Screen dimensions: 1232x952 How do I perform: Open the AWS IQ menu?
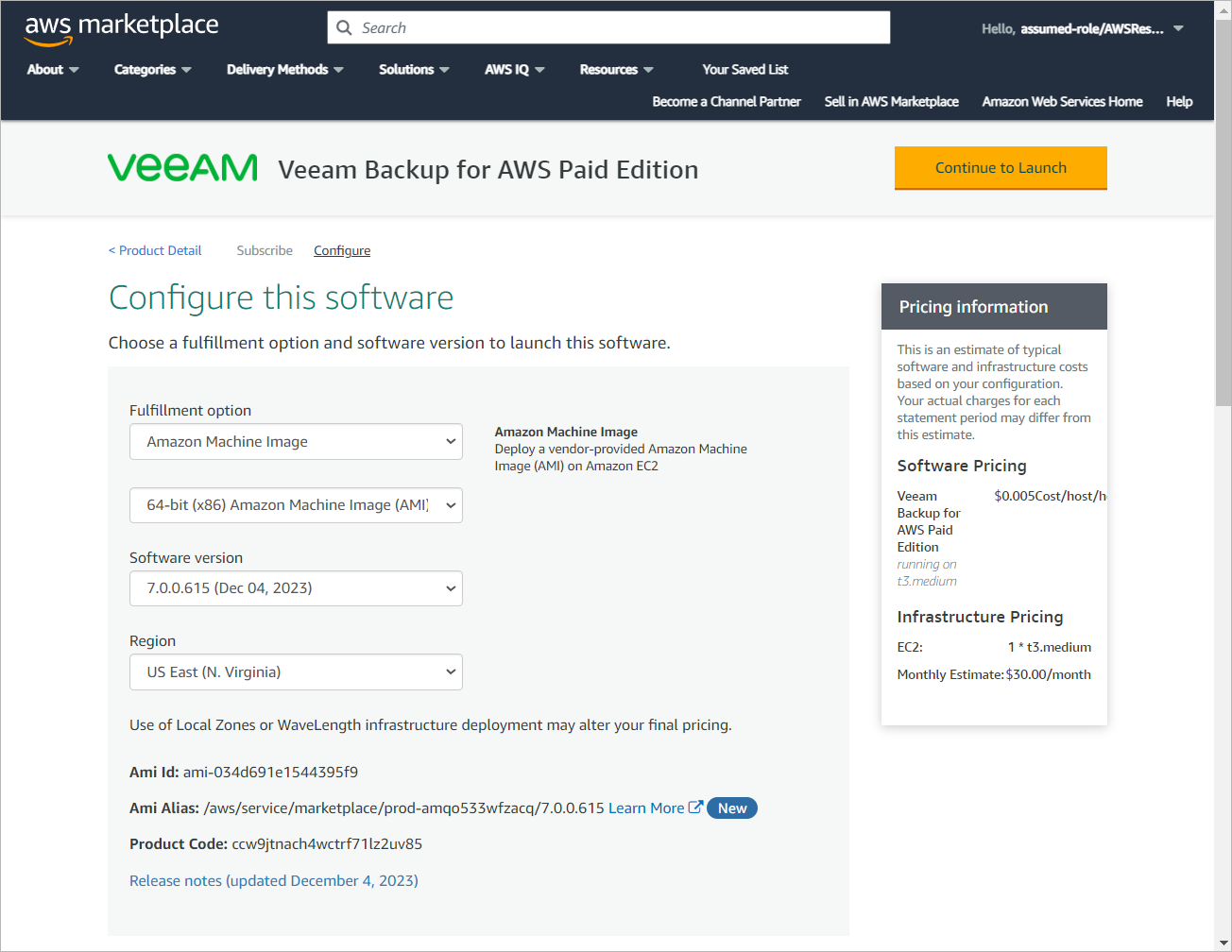click(515, 70)
